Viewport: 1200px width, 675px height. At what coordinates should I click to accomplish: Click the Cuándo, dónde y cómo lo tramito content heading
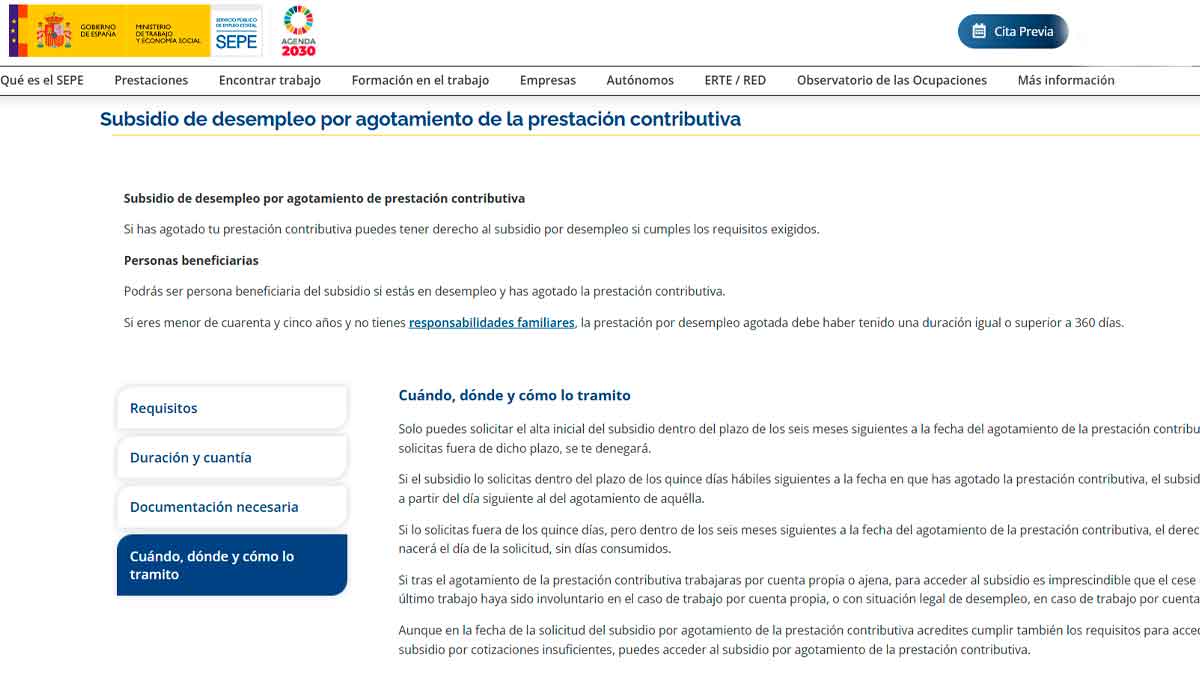click(515, 396)
